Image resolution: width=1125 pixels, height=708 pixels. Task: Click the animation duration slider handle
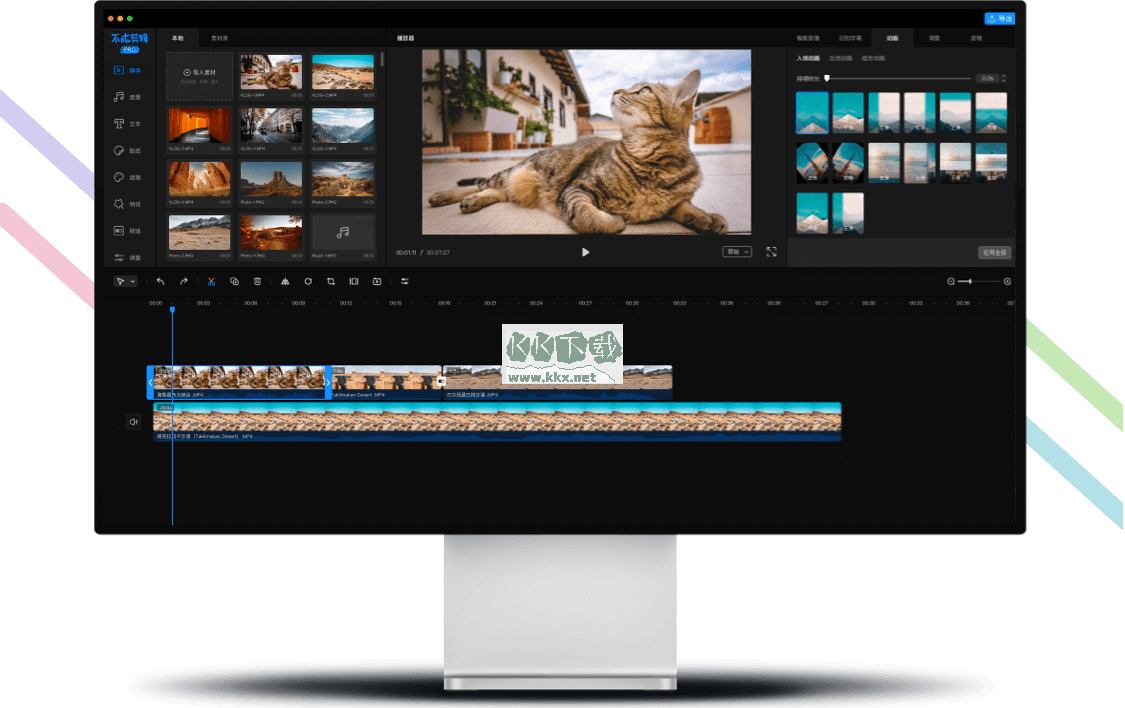[x=827, y=78]
